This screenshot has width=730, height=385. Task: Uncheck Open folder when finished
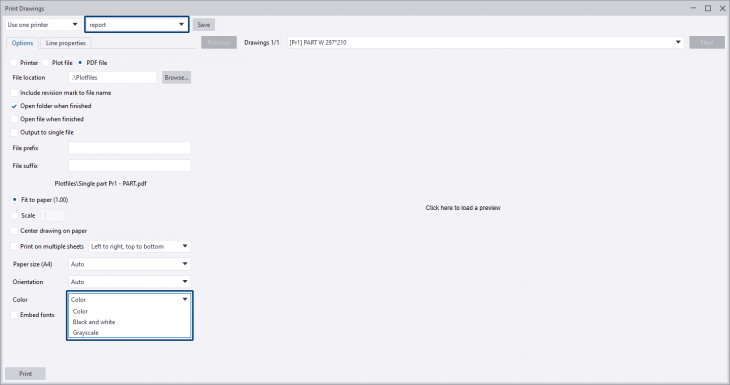pos(14,106)
